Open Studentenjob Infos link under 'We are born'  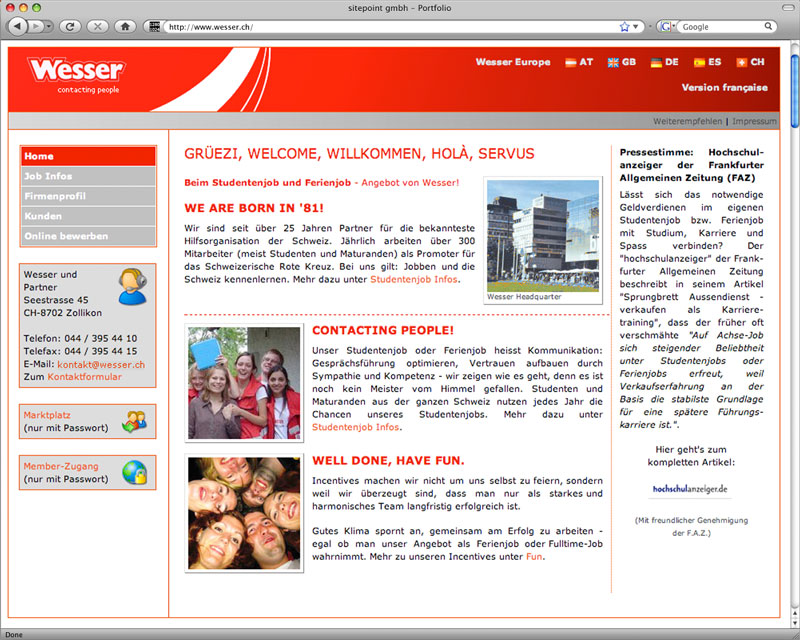point(414,279)
